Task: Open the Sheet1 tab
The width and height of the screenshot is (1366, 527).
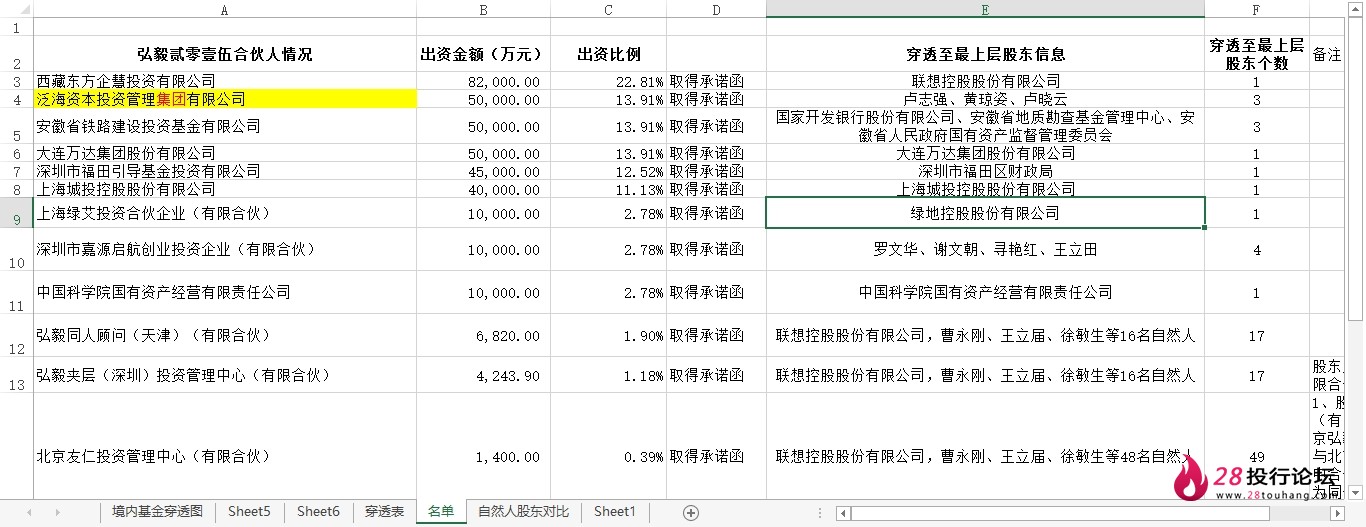Action: click(614, 511)
